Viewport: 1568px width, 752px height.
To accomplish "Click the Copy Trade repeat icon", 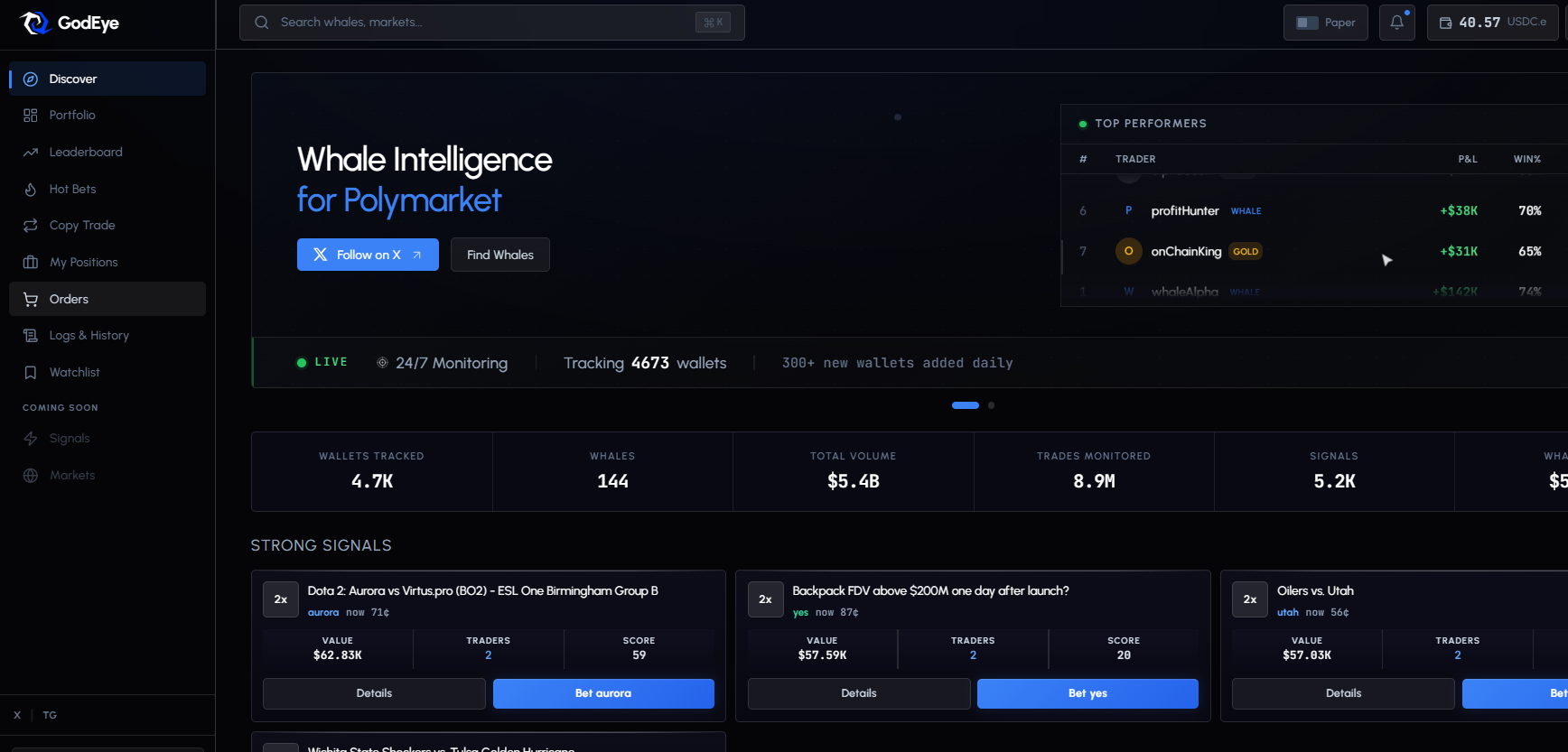I will pos(31,226).
